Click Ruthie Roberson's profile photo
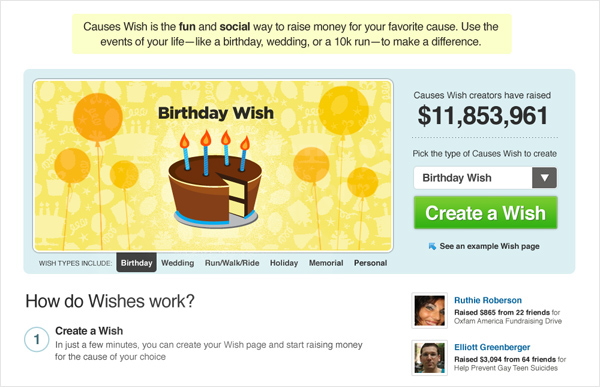 [430, 310]
